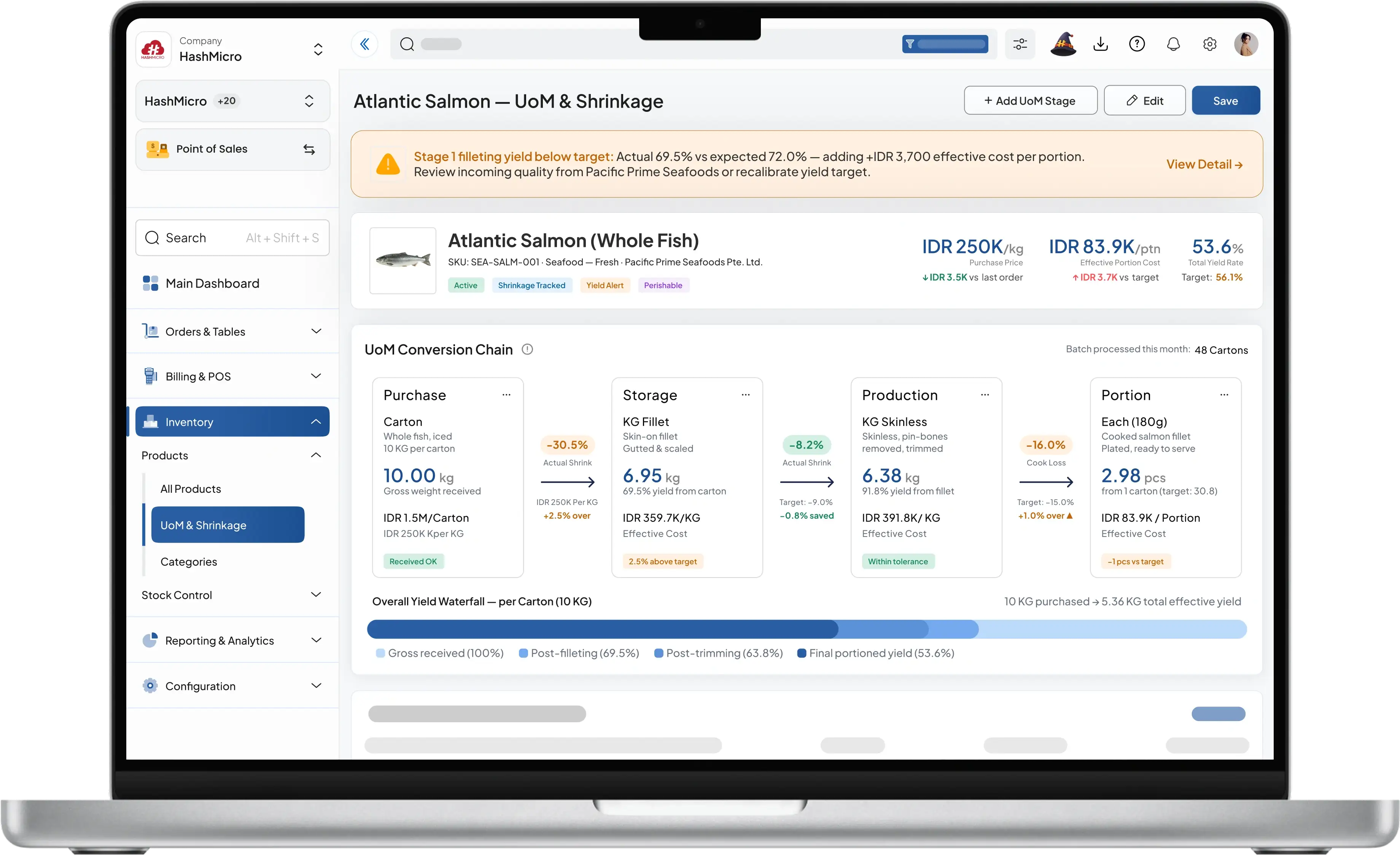Viewport: 1400px width, 855px height.
Task: Click the download icon in top bar
Action: [1101, 44]
